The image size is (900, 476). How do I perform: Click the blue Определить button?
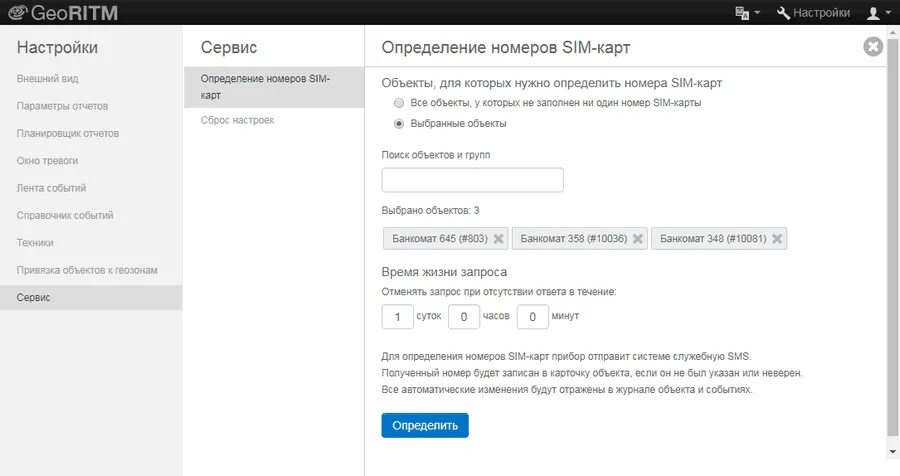[425, 425]
